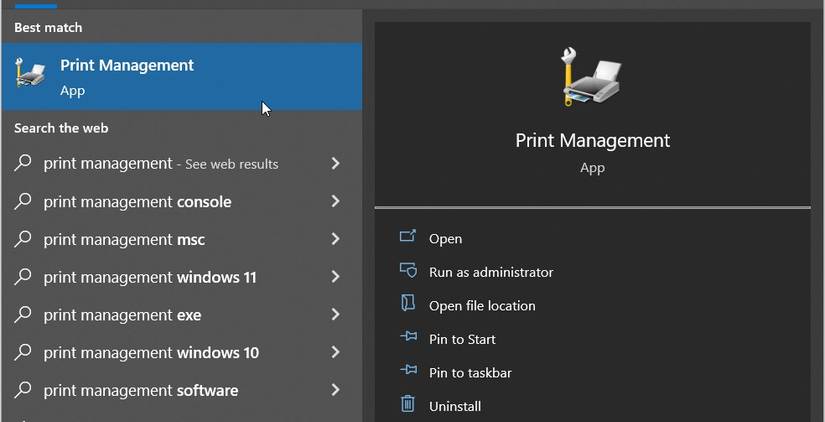This screenshot has height=422, width=825.
Task: Expand the print management software suggestion arrow
Action: point(335,390)
